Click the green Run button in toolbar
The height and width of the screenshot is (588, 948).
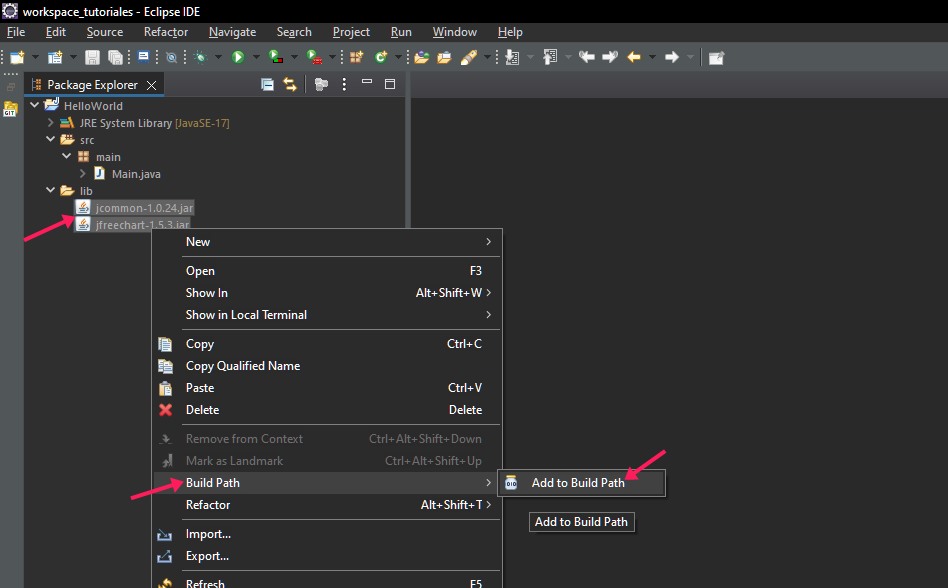coord(238,57)
